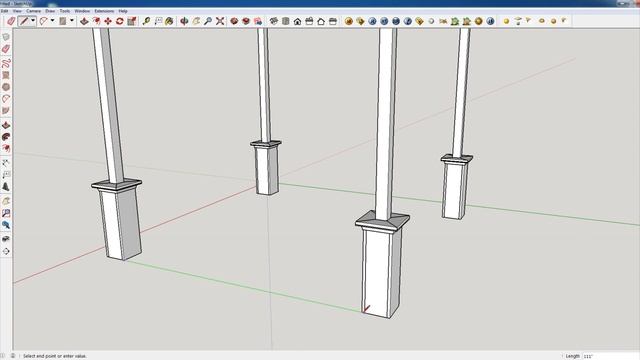Screen dimensions: 640x360
Task: Select the Rectangle tool in the left toolbar
Action: coord(6,75)
